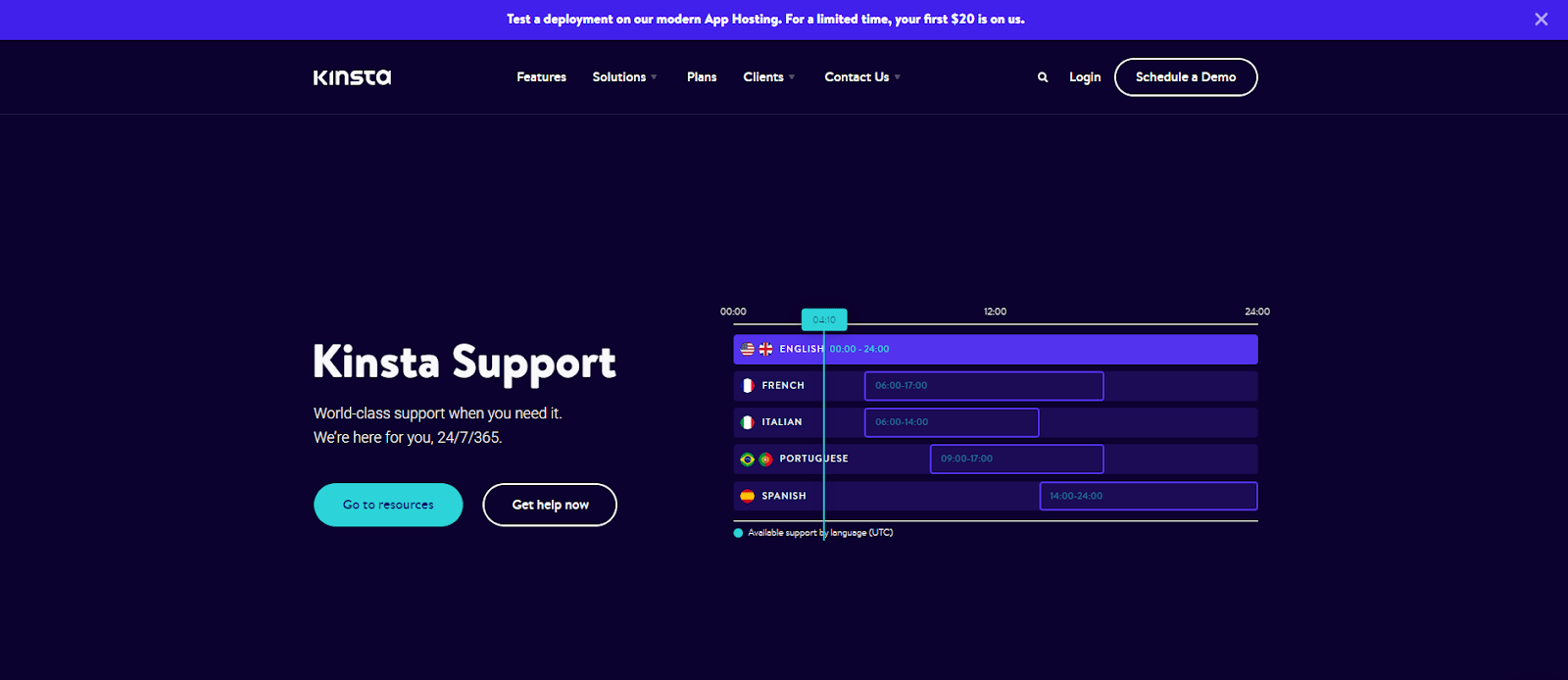Open the Plans menu item
Viewport: 1568px width, 680px height.
[702, 77]
